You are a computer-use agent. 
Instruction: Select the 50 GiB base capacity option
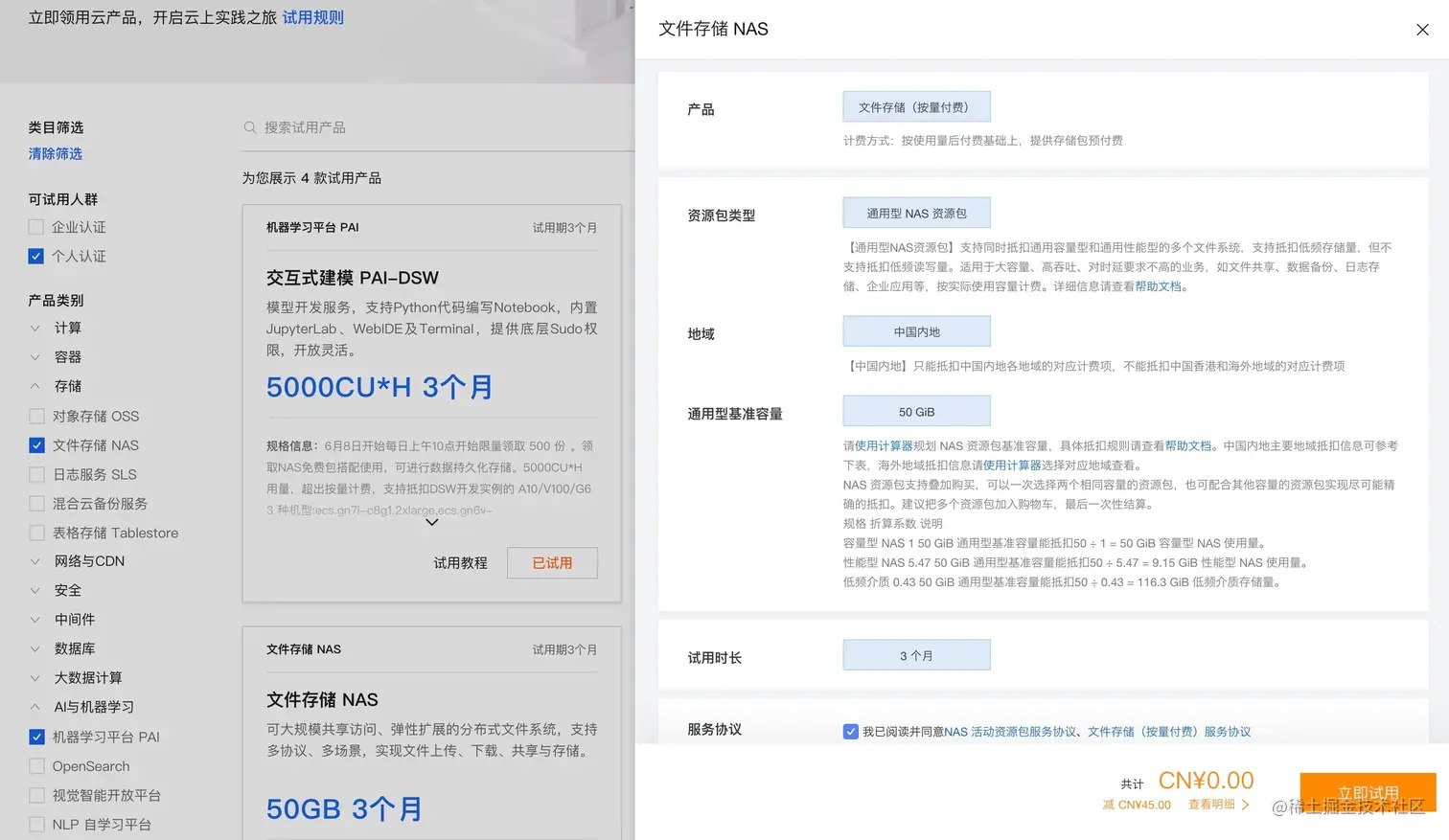[x=915, y=411]
